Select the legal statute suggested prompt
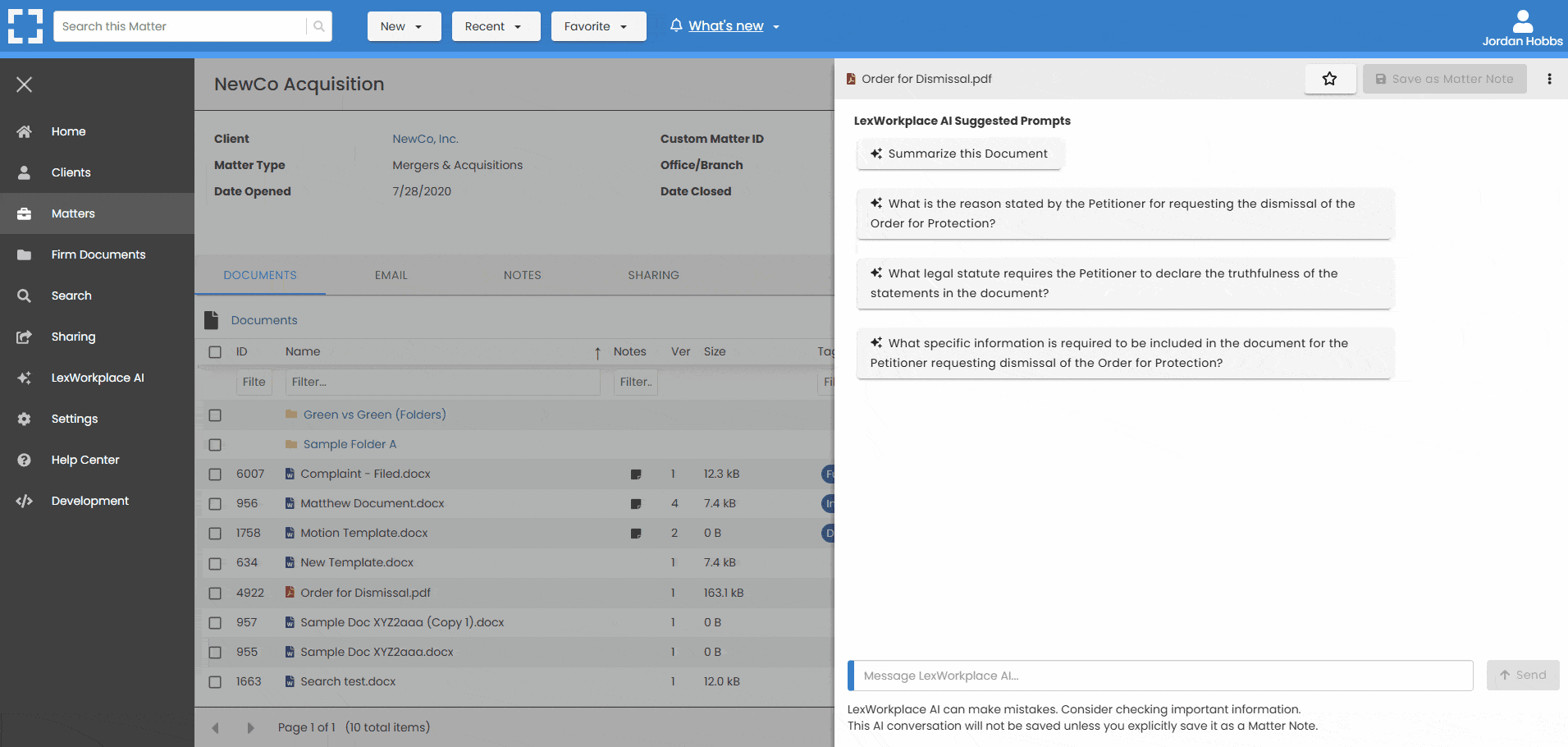This screenshot has height=747, width=1568. (1125, 283)
